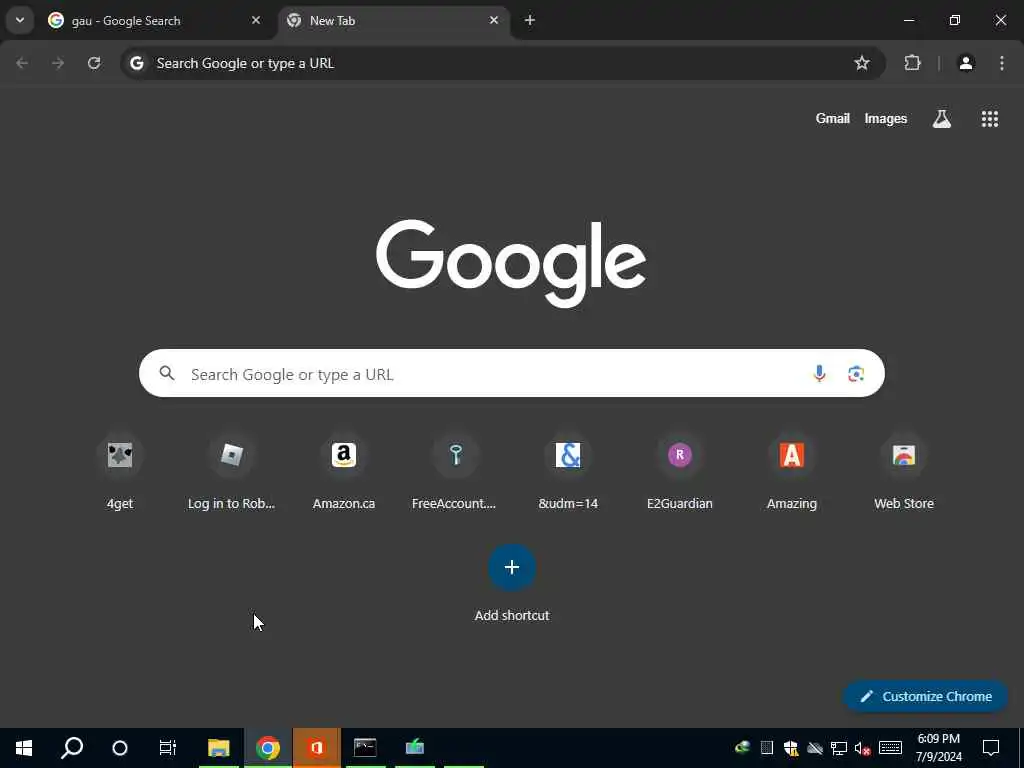Click the magnifier icon in search box
The image size is (1024, 768).
[x=167, y=373]
